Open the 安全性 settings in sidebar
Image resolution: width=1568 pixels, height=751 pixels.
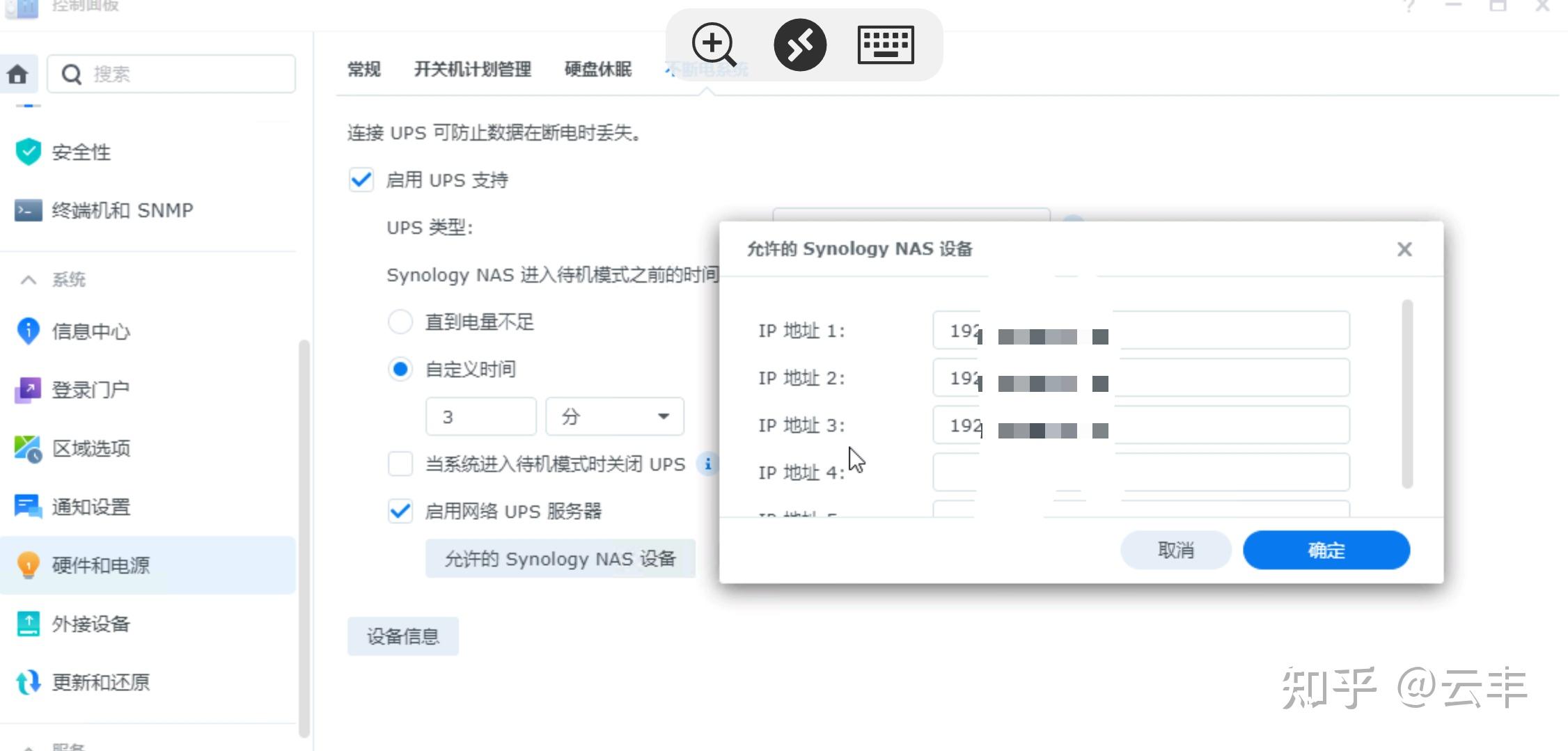[81, 152]
